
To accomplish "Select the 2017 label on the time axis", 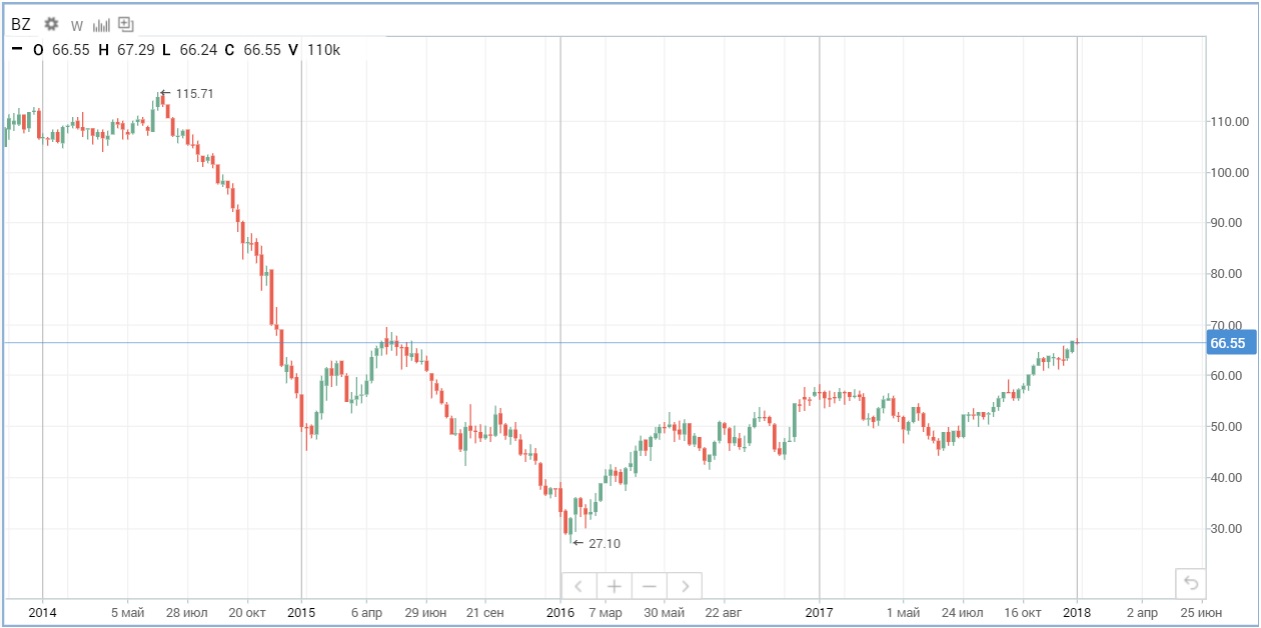I will coord(819,612).
